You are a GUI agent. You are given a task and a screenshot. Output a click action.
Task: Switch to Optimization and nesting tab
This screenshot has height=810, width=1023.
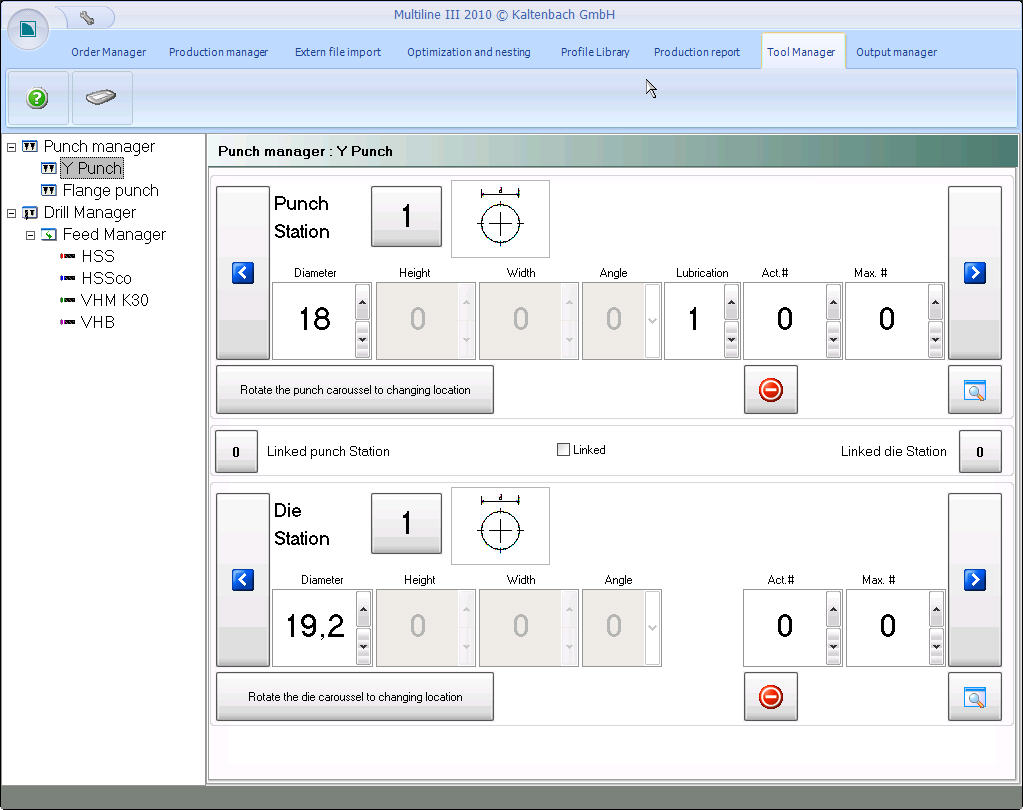[x=468, y=52]
